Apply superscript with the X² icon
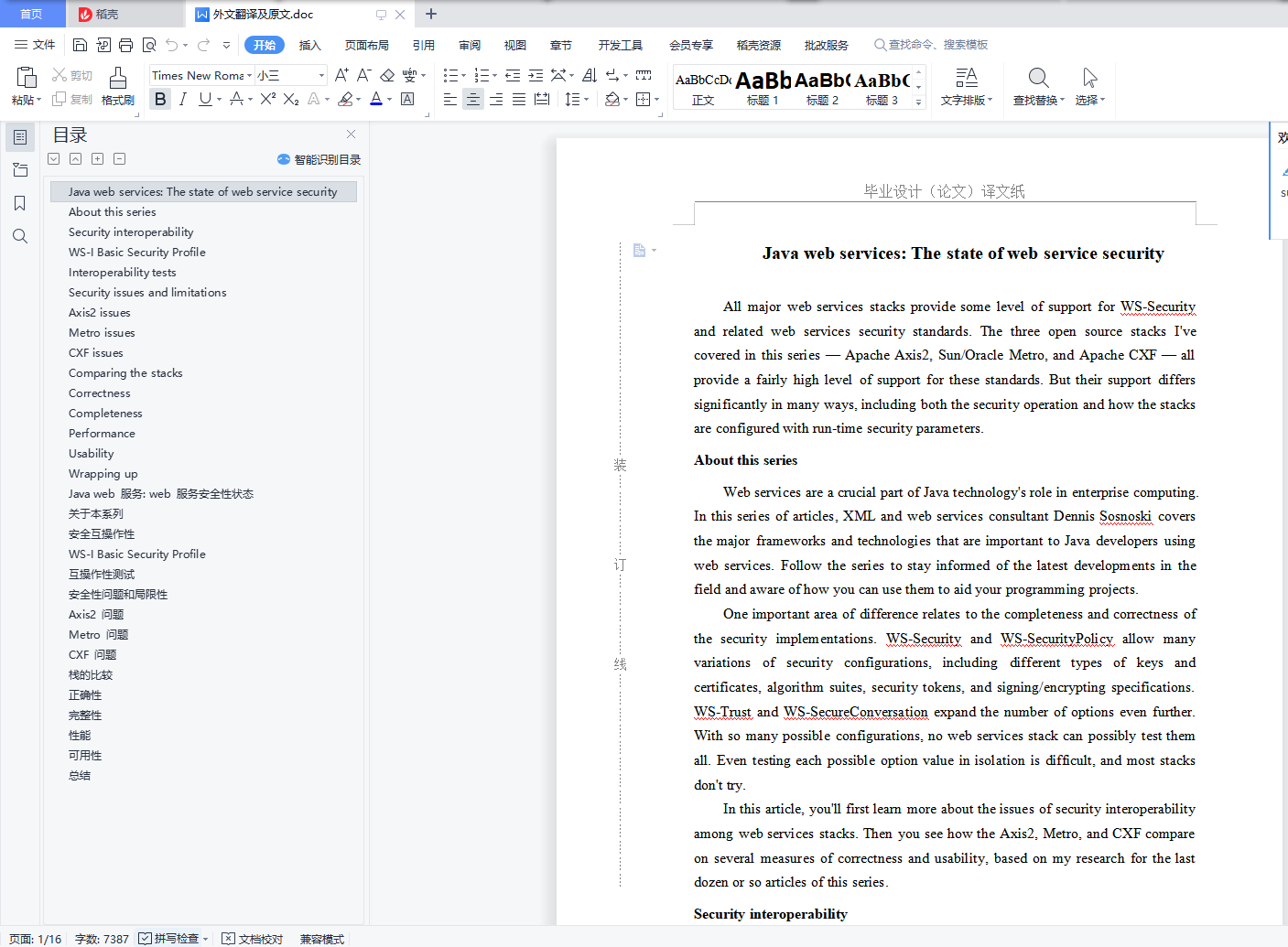This screenshot has width=1288, height=947. (268, 99)
